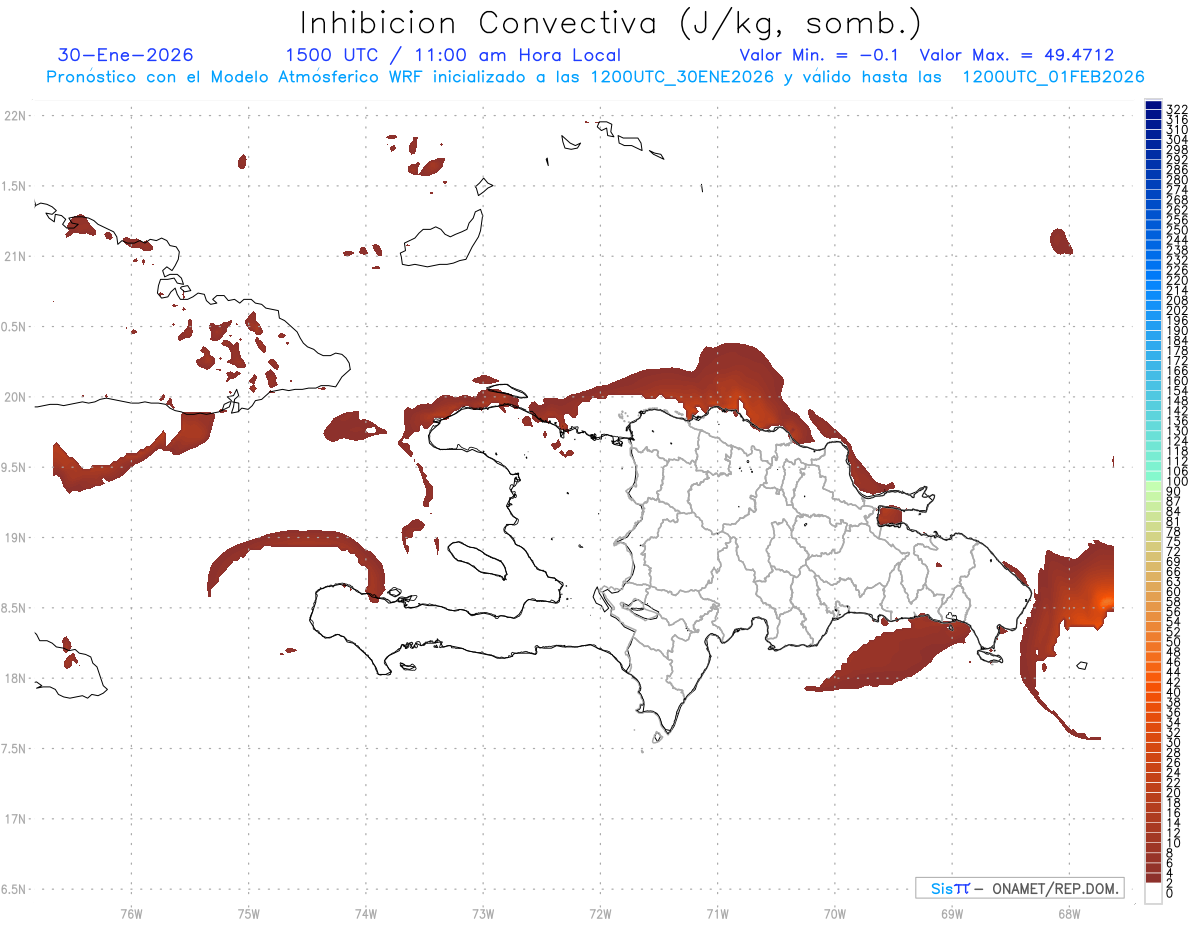Click the white bottom swatch of the color scale
Image resolution: width=1200 pixels, height=927 pixels.
tap(1153, 893)
